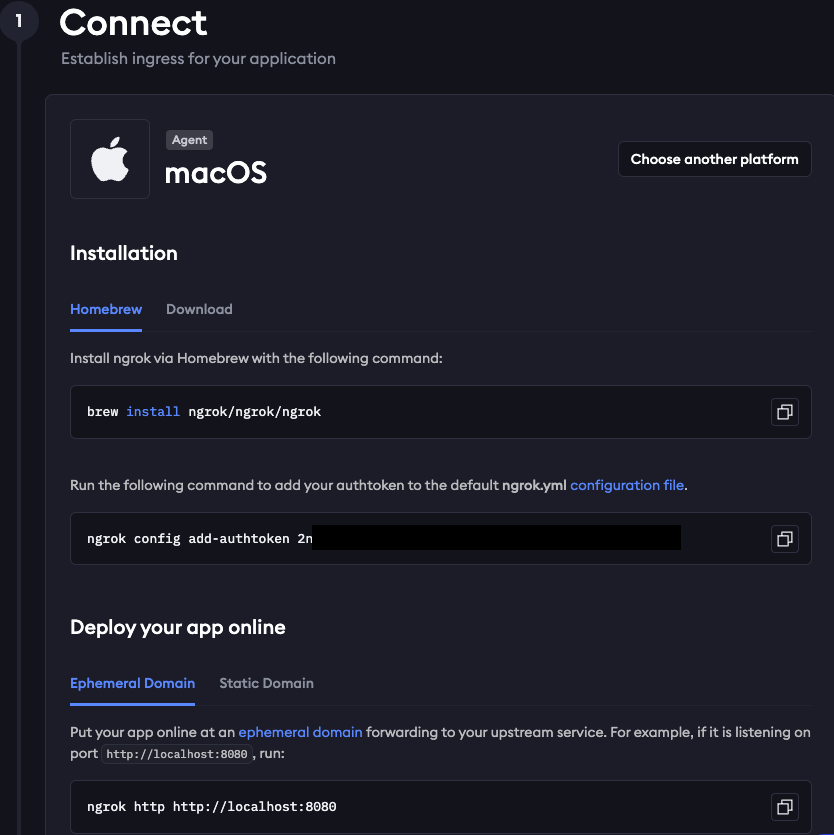834x835 pixels.
Task: Select the Static Domain tab
Action: click(266, 683)
